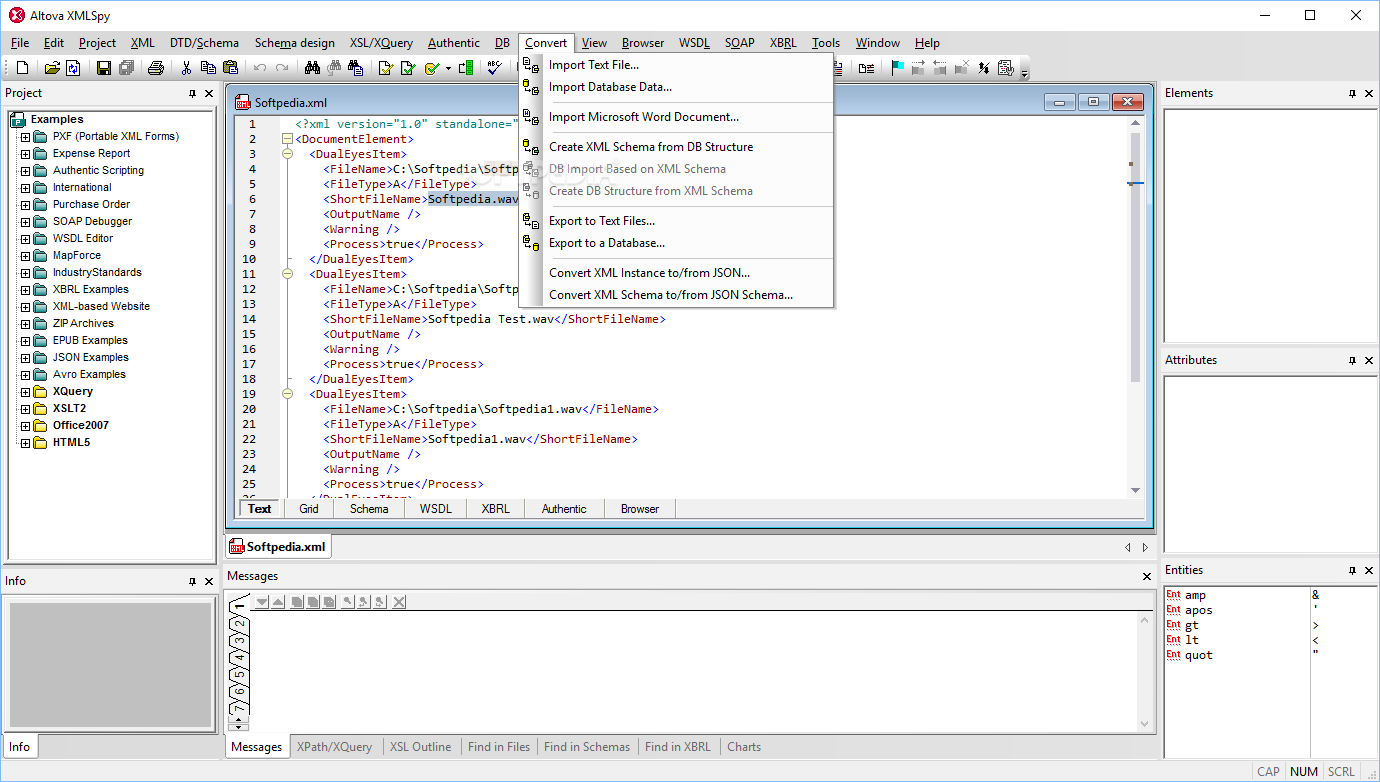Click the teal flag bookmark icon
1380x782 pixels.
pyautogui.click(x=897, y=68)
